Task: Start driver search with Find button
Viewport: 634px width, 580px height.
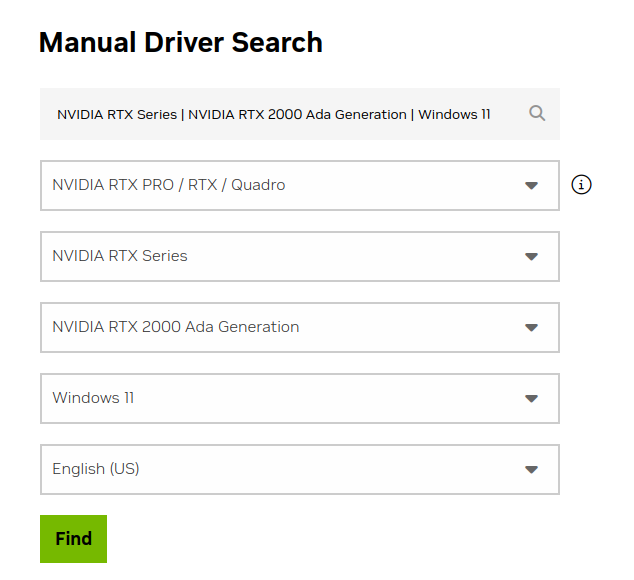Action: 73,539
